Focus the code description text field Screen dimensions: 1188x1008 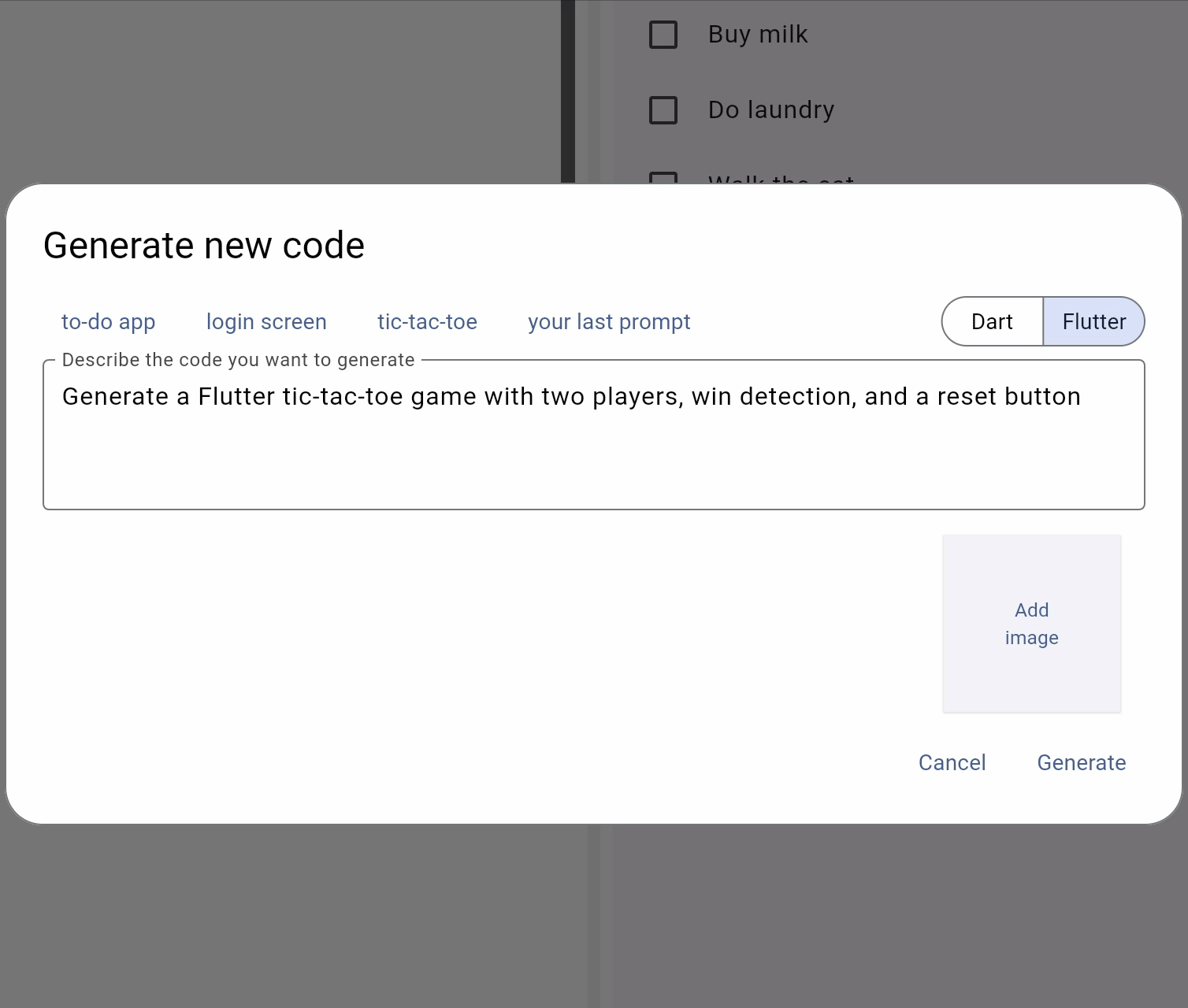coord(594,435)
